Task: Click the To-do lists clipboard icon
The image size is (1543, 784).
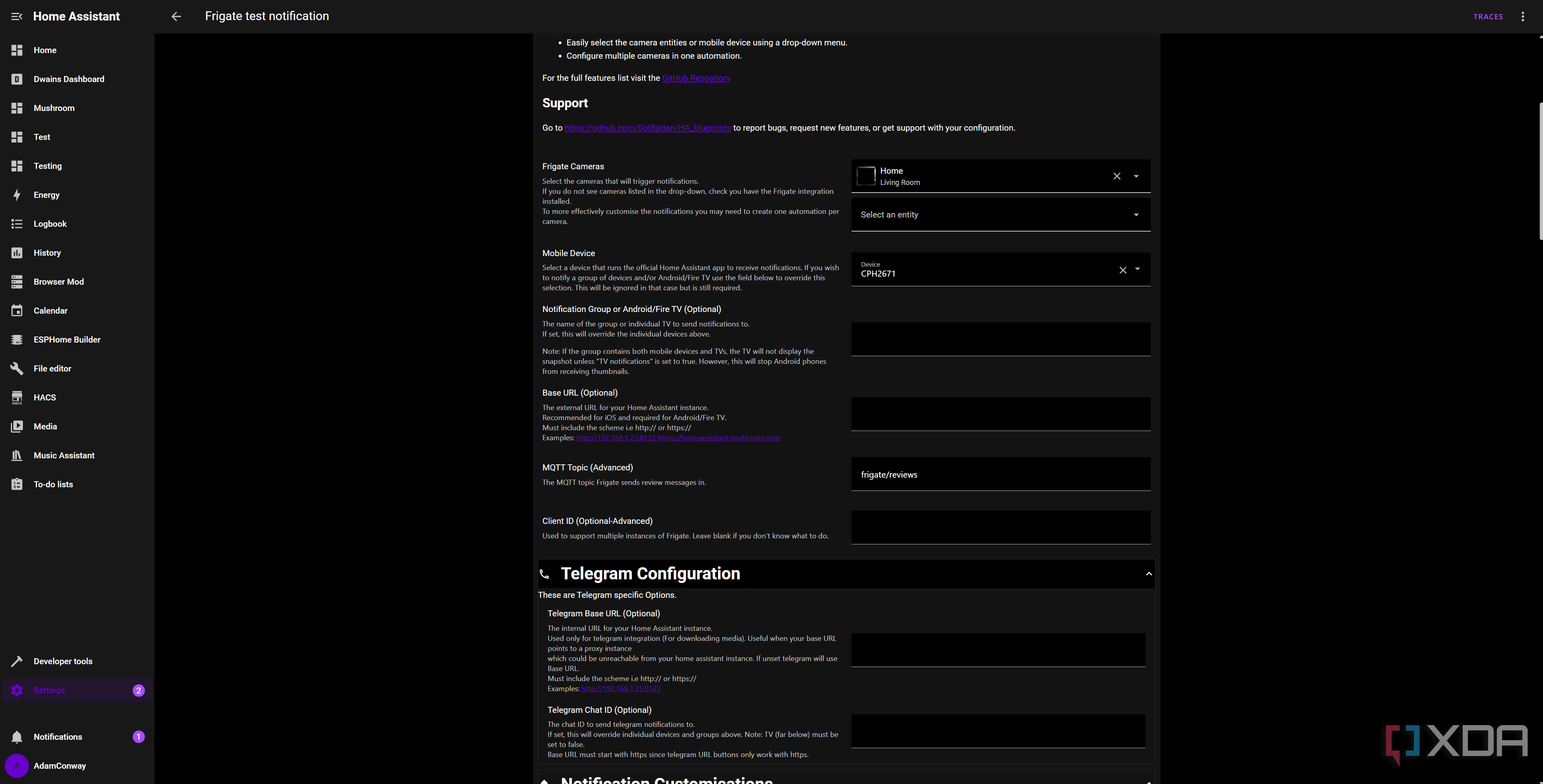Action: [x=17, y=484]
